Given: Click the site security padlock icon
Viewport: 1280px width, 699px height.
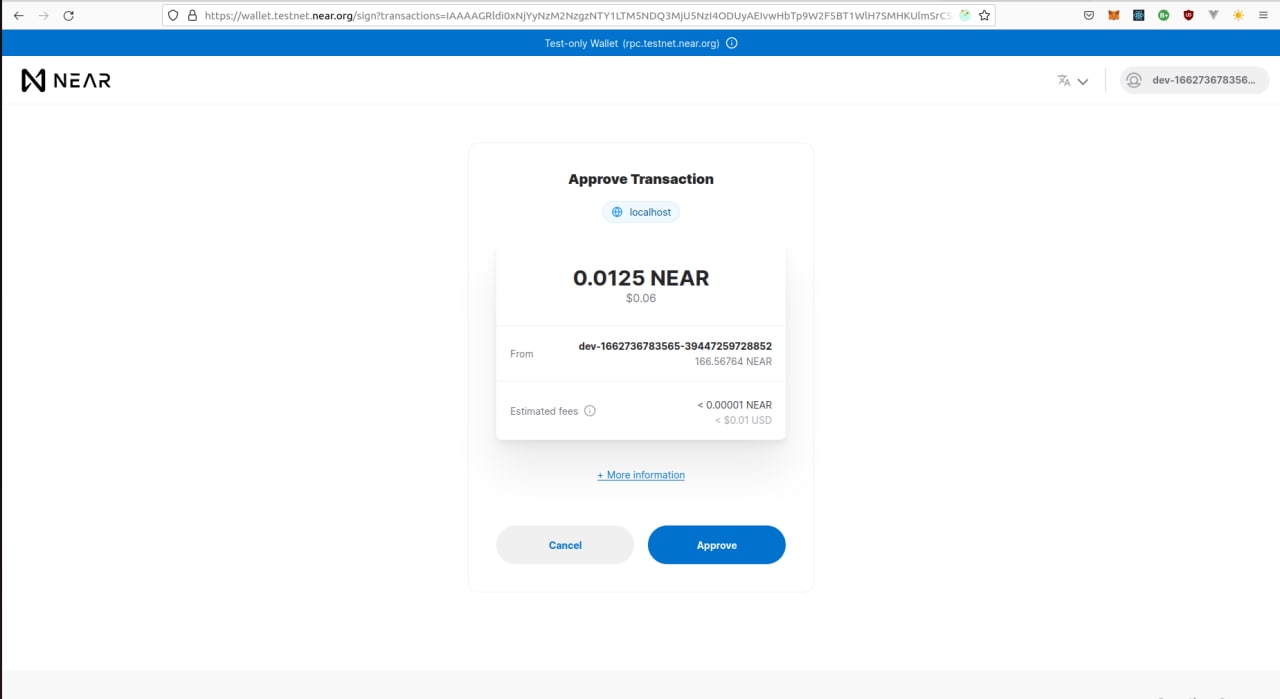Looking at the screenshot, I should (x=192, y=16).
